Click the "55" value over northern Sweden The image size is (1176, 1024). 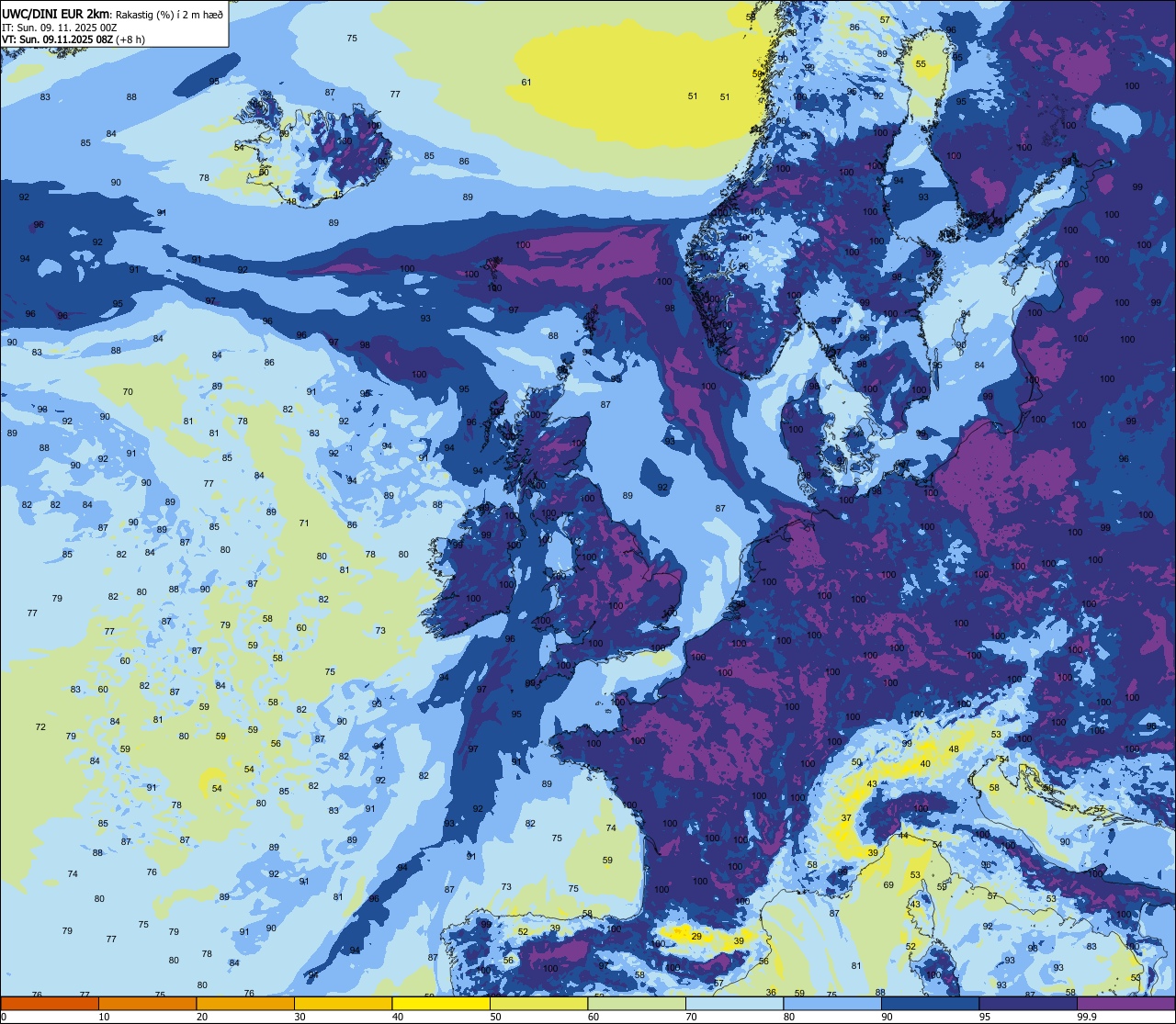click(921, 63)
